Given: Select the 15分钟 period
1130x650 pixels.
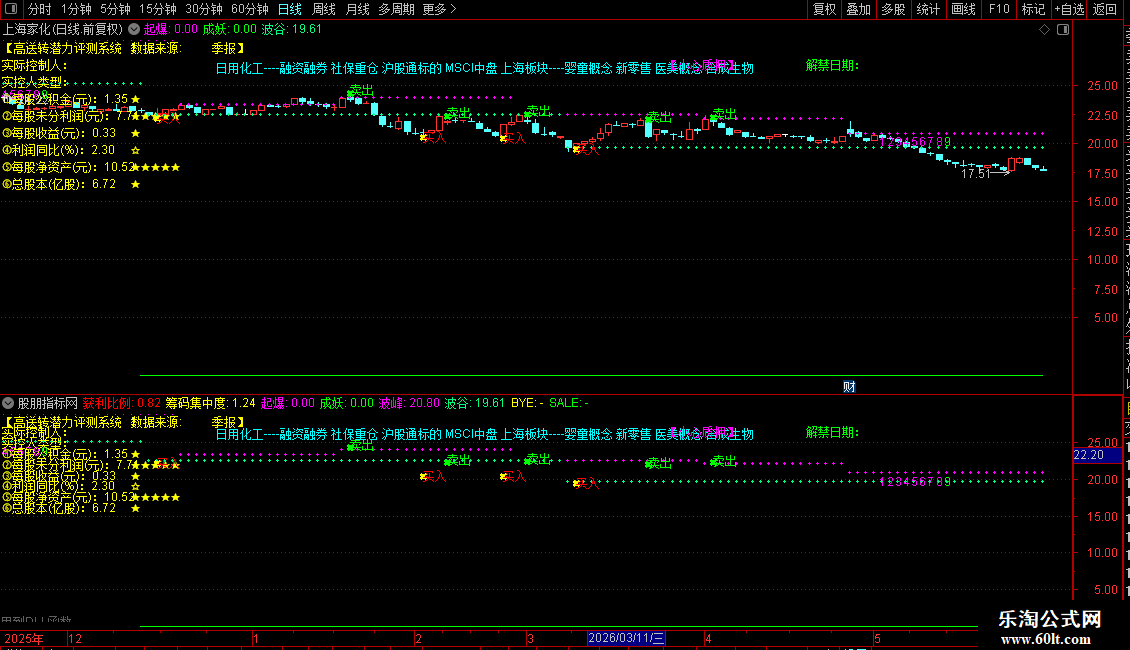Looking at the screenshot, I should pyautogui.click(x=158, y=9).
